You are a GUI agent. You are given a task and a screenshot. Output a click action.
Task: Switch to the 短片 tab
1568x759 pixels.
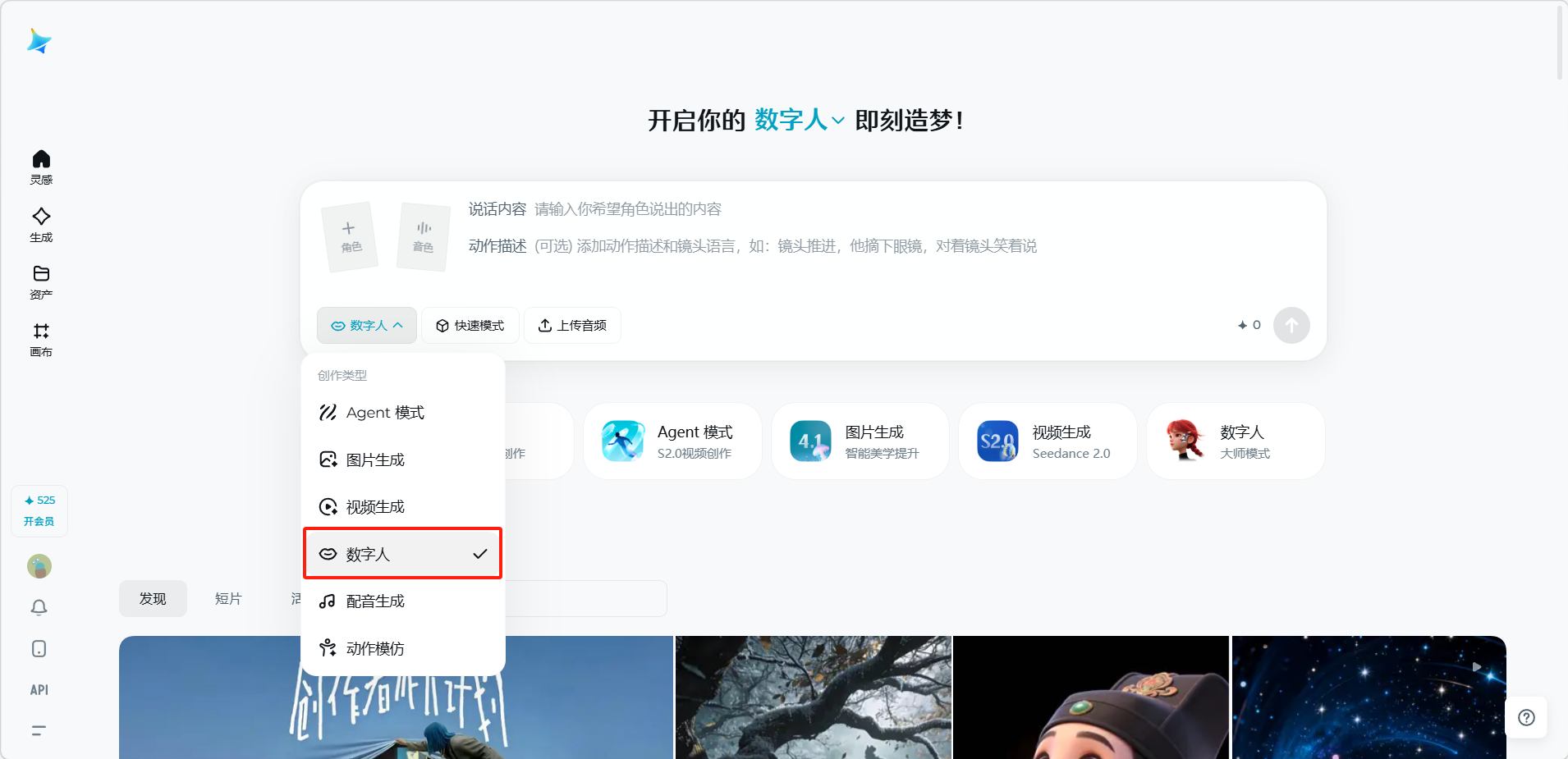228,599
